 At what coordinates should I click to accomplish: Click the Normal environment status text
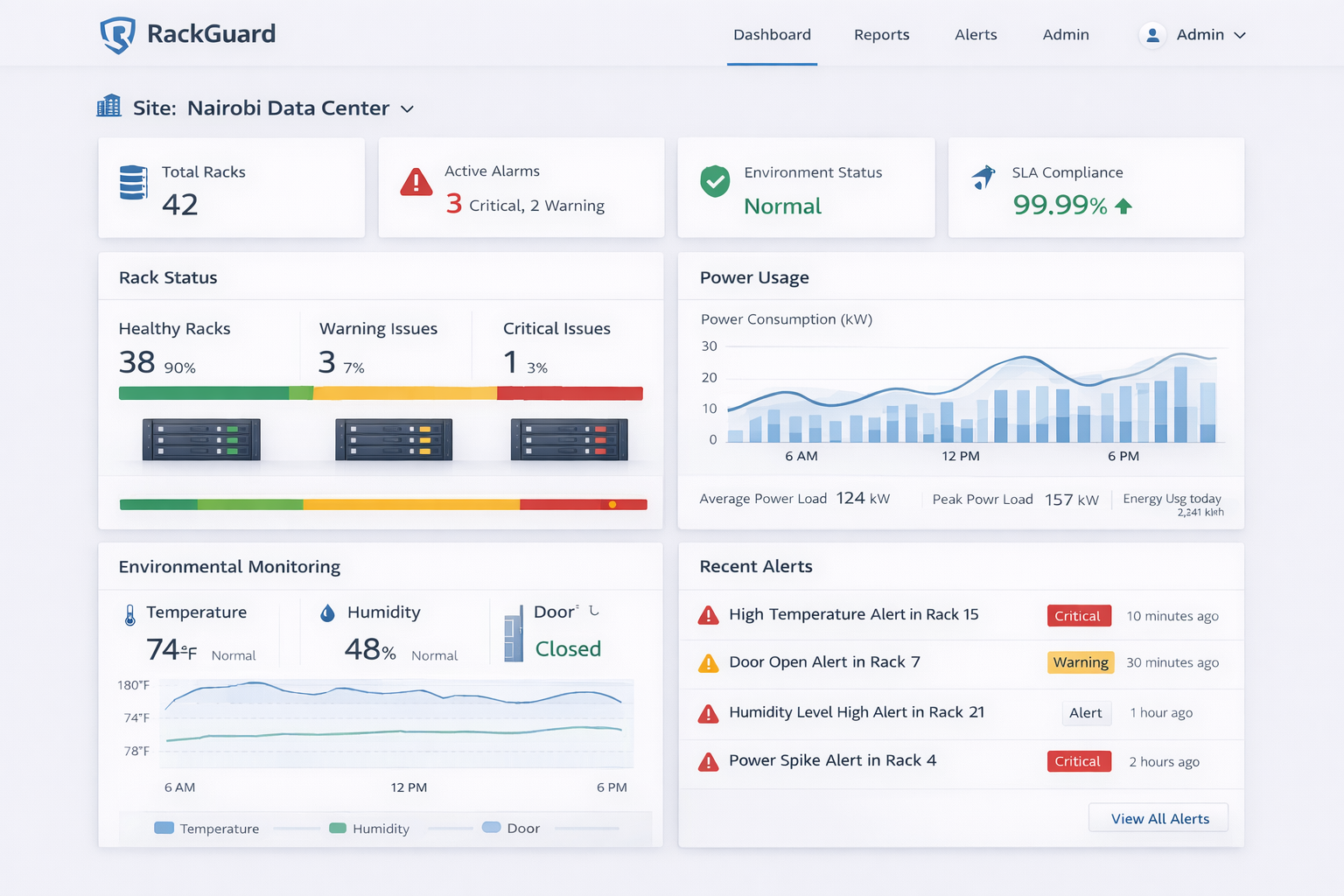click(x=782, y=206)
